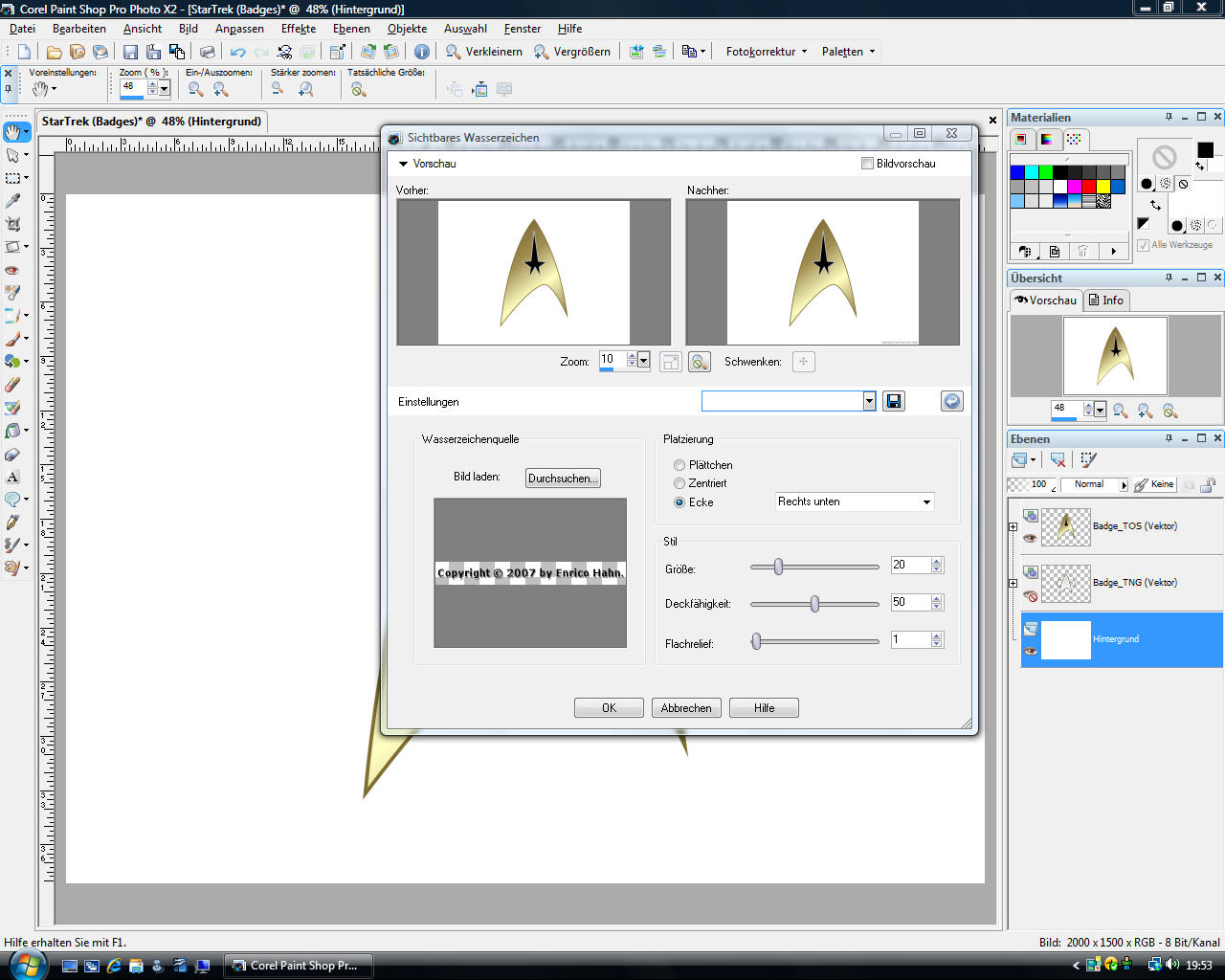Toggle the layer lock transparency icon
The image size is (1225, 980).
[1208, 485]
